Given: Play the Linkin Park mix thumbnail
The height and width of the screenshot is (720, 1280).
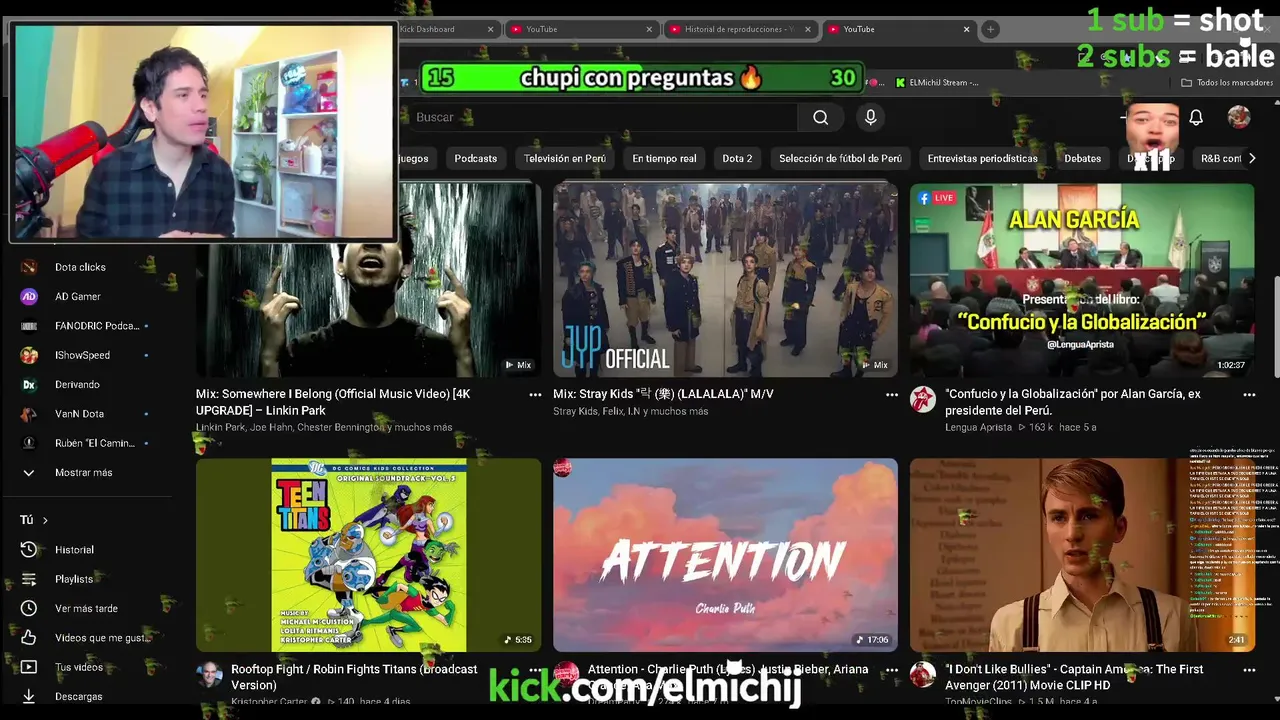Looking at the screenshot, I should (368, 280).
